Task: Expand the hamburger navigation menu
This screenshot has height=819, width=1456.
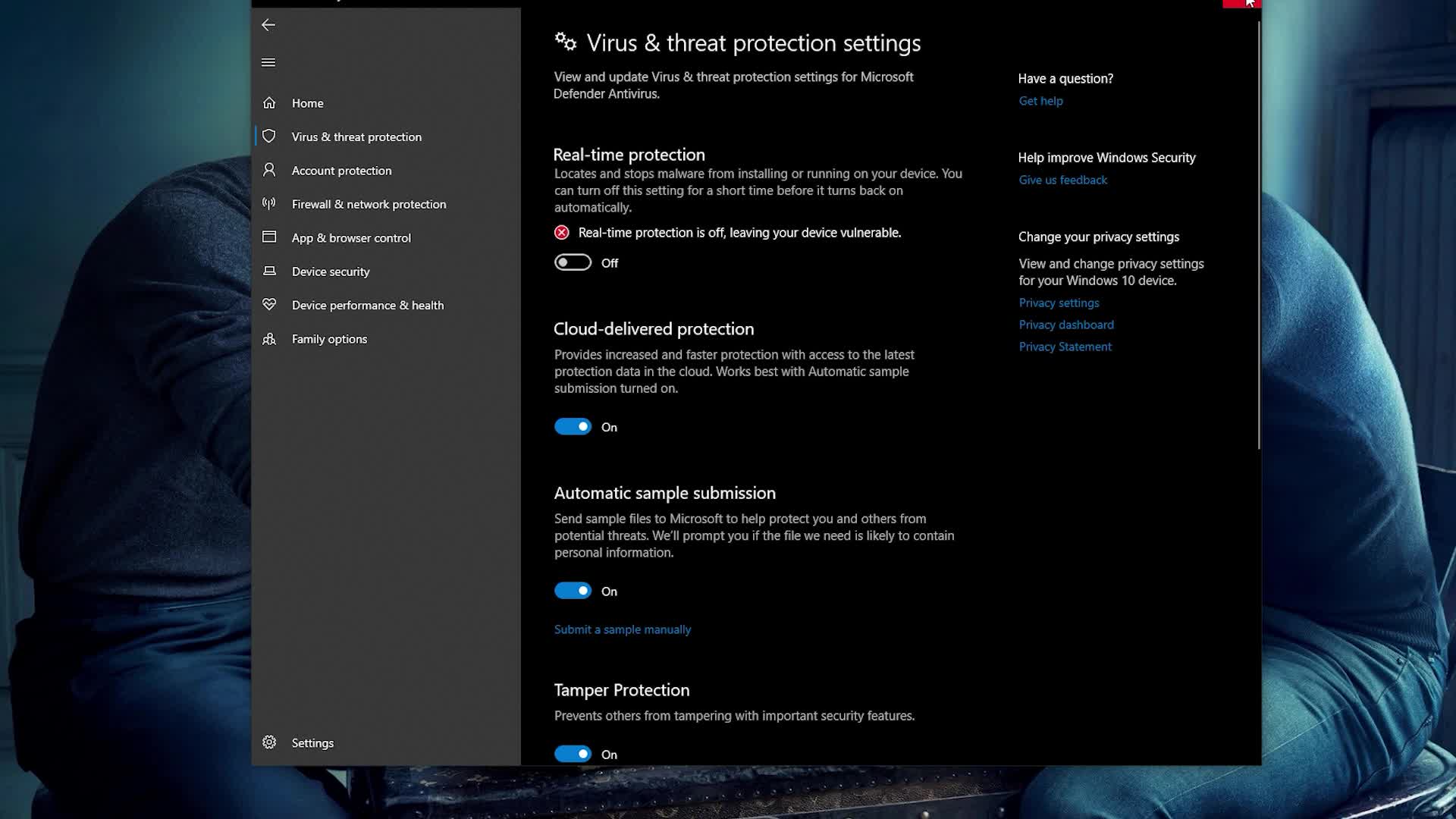Action: point(268,62)
